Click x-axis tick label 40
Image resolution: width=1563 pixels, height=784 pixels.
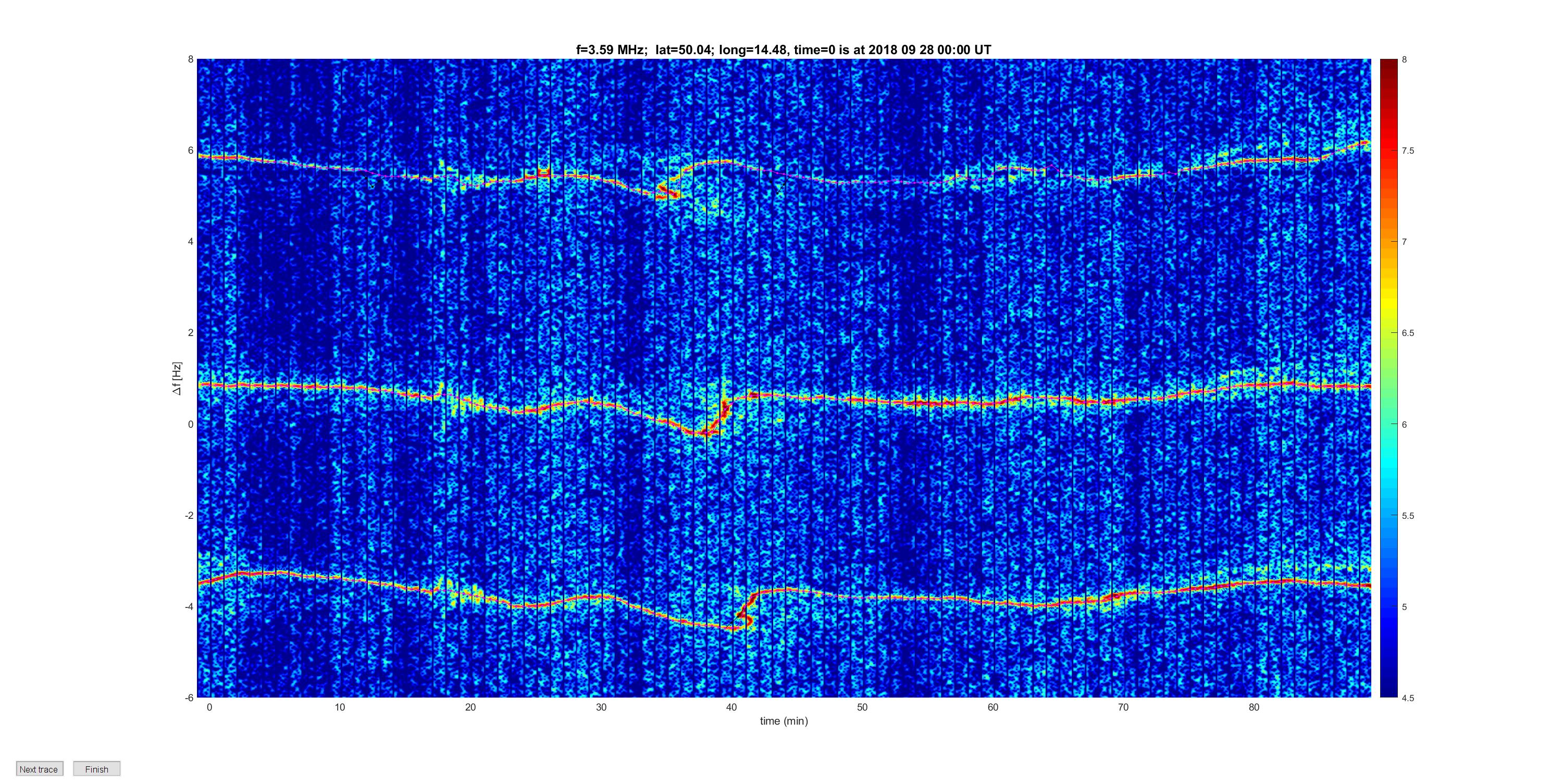tap(732, 707)
